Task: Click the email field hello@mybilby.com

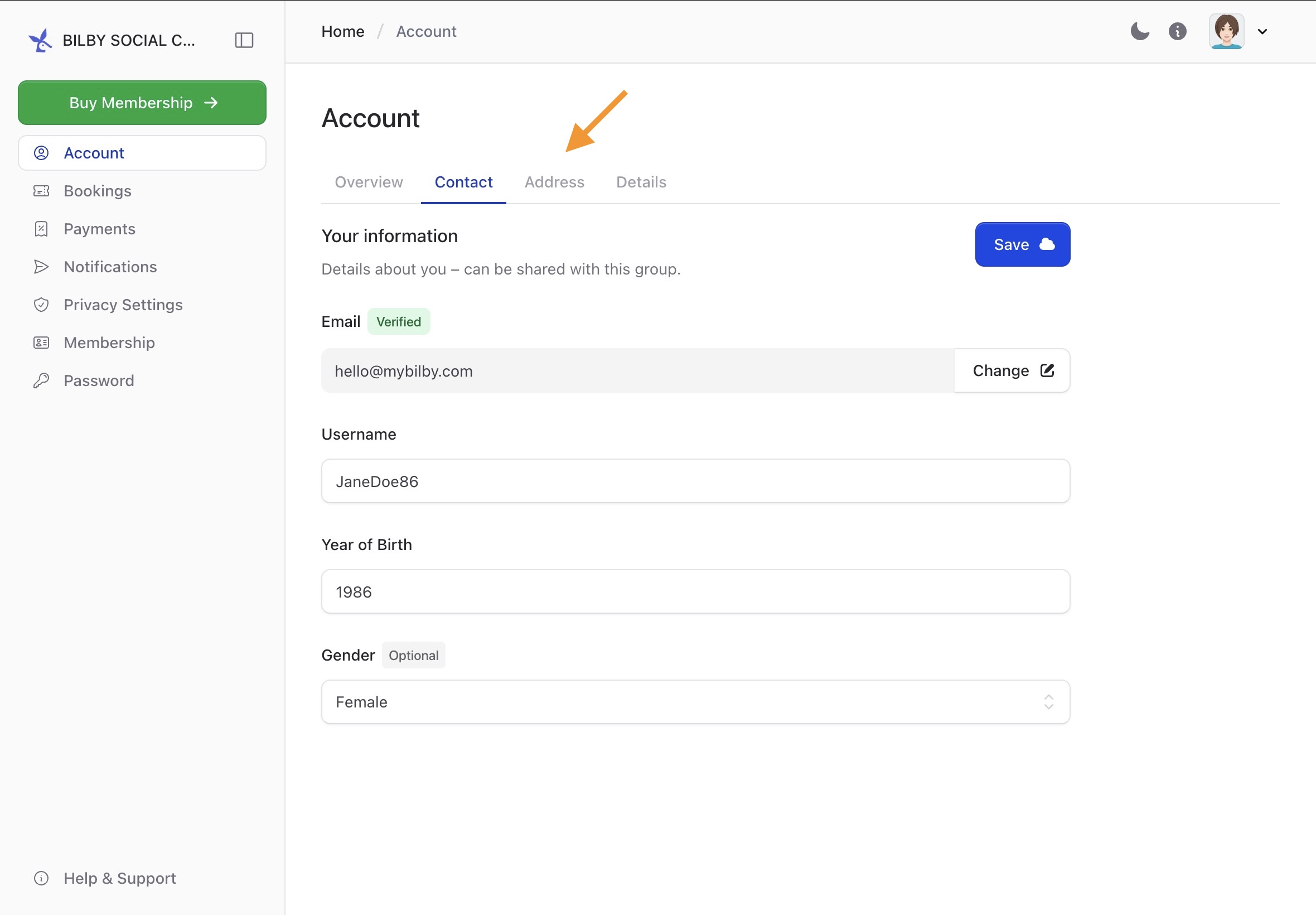Action: pyautogui.click(x=638, y=371)
